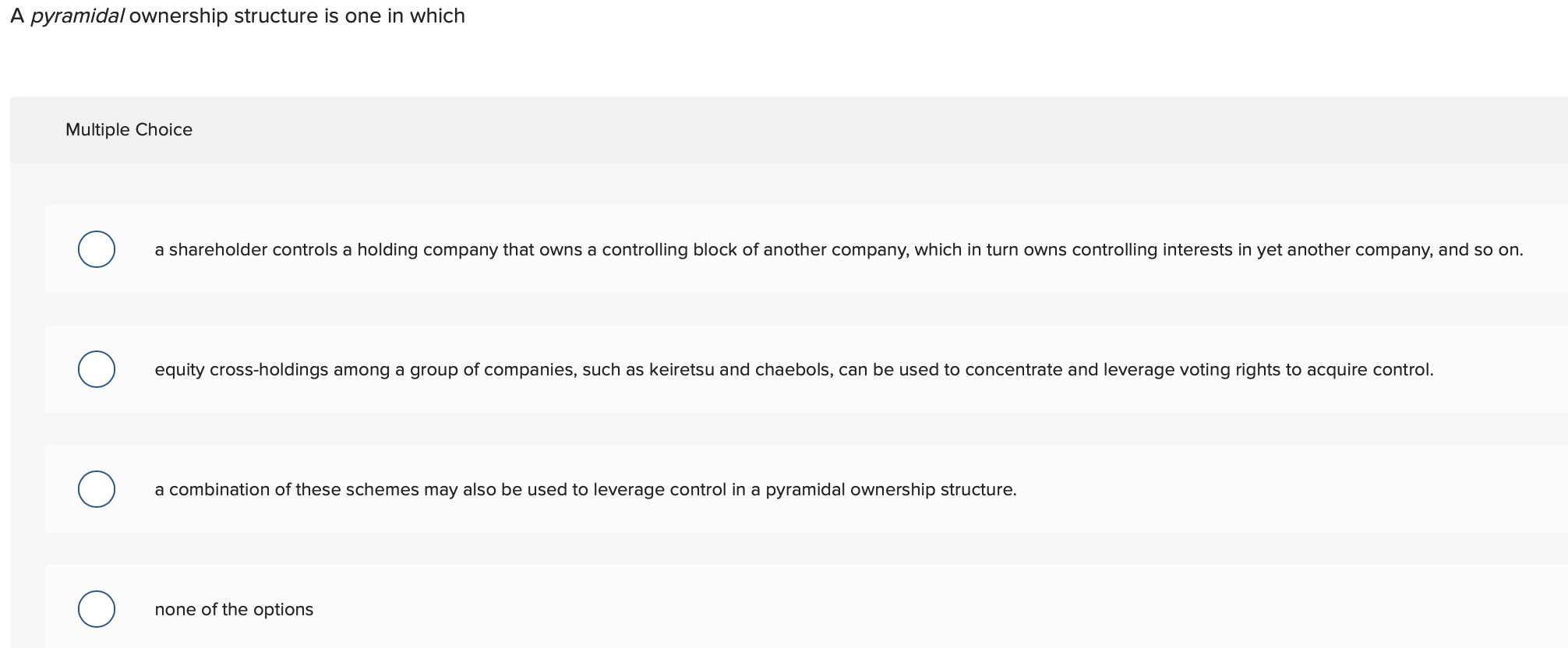Pick the 'none of the options' radio button
The width and height of the screenshot is (1568, 648).
[96, 608]
